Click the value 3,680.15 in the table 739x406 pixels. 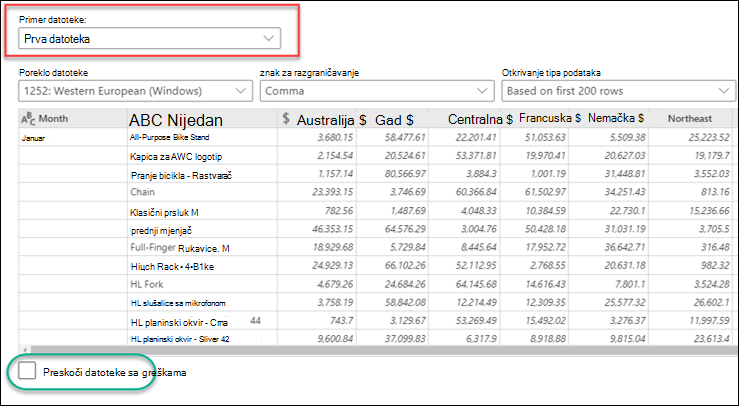[x=335, y=137]
